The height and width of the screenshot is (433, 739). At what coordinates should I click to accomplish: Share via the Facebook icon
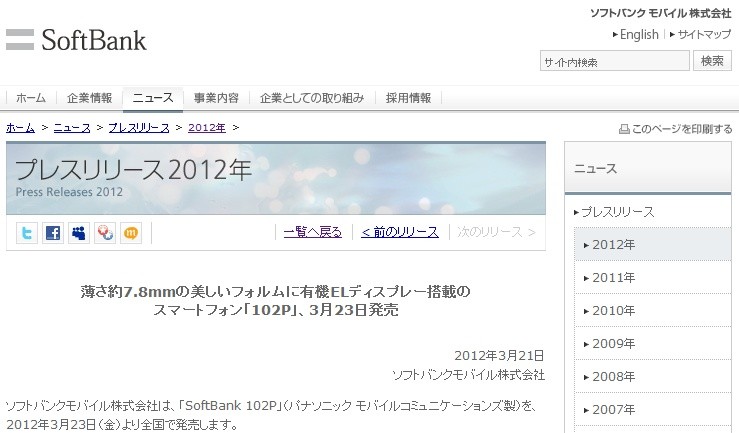coord(53,233)
